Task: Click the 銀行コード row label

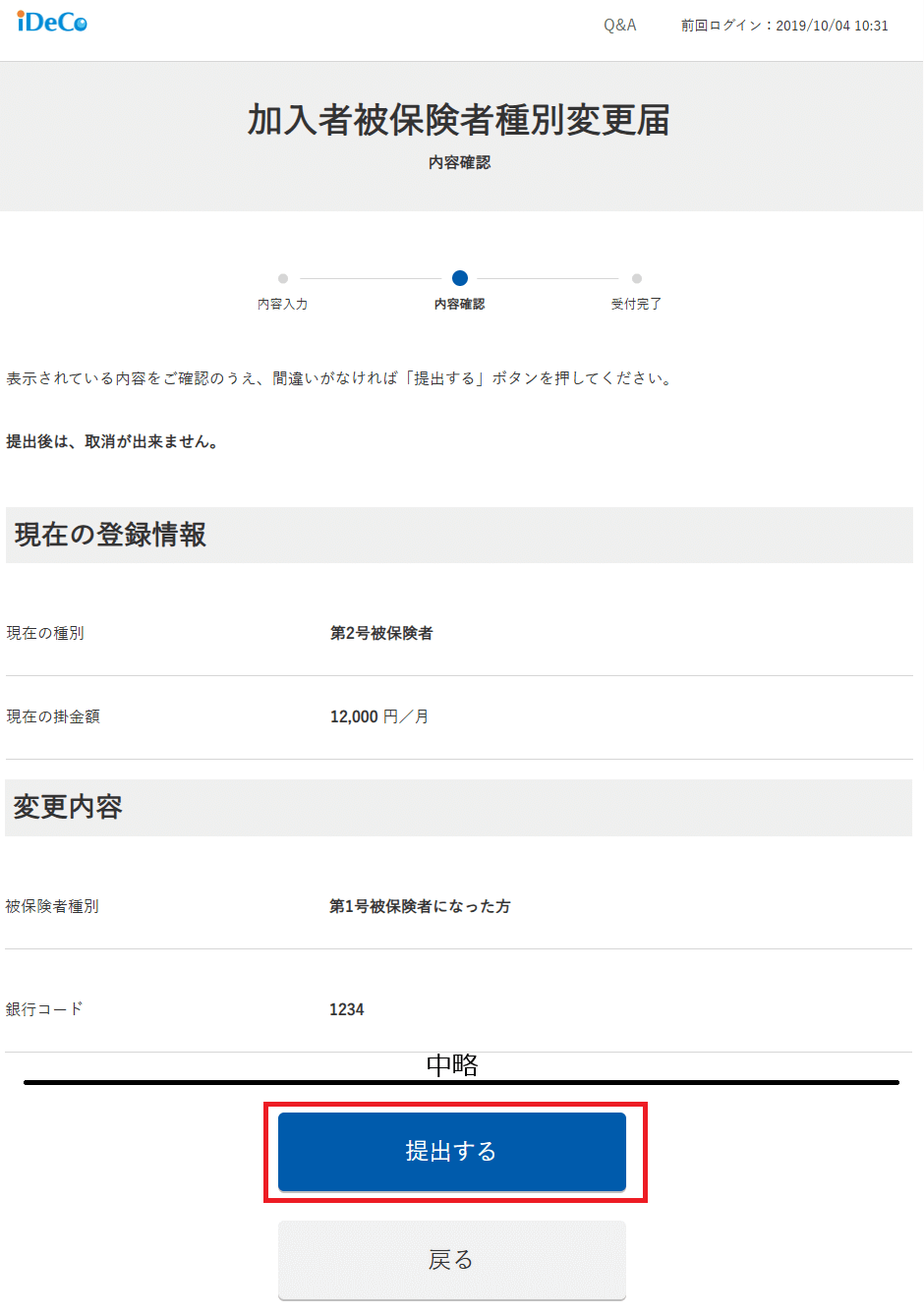Action: [x=44, y=1009]
